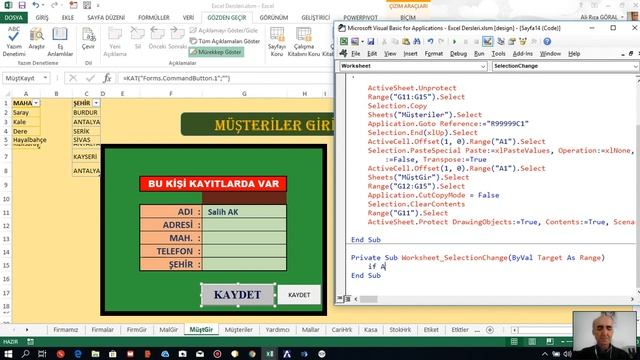The width and height of the screenshot is (640, 360).
Task: Click the next sheet tab scroll arrow
Action: tap(27, 330)
